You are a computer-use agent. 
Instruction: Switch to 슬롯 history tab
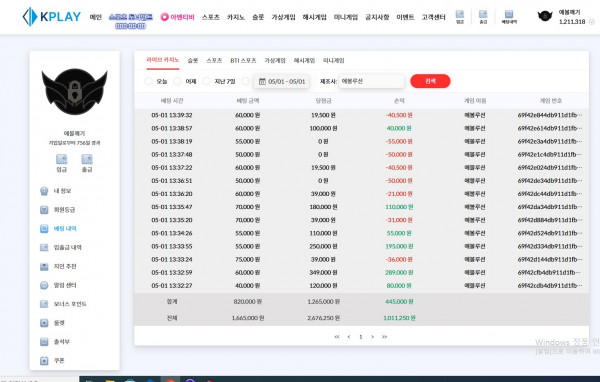coord(193,60)
